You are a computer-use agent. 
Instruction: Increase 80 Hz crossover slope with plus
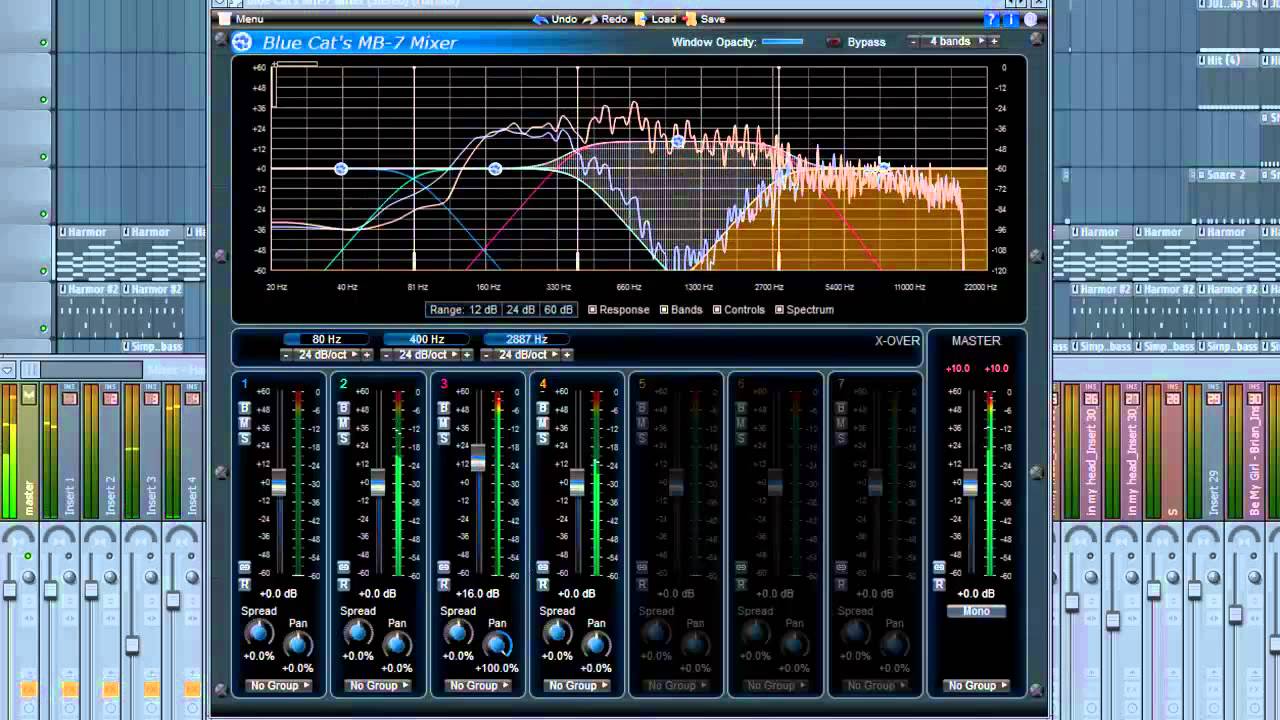click(x=367, y=355)
